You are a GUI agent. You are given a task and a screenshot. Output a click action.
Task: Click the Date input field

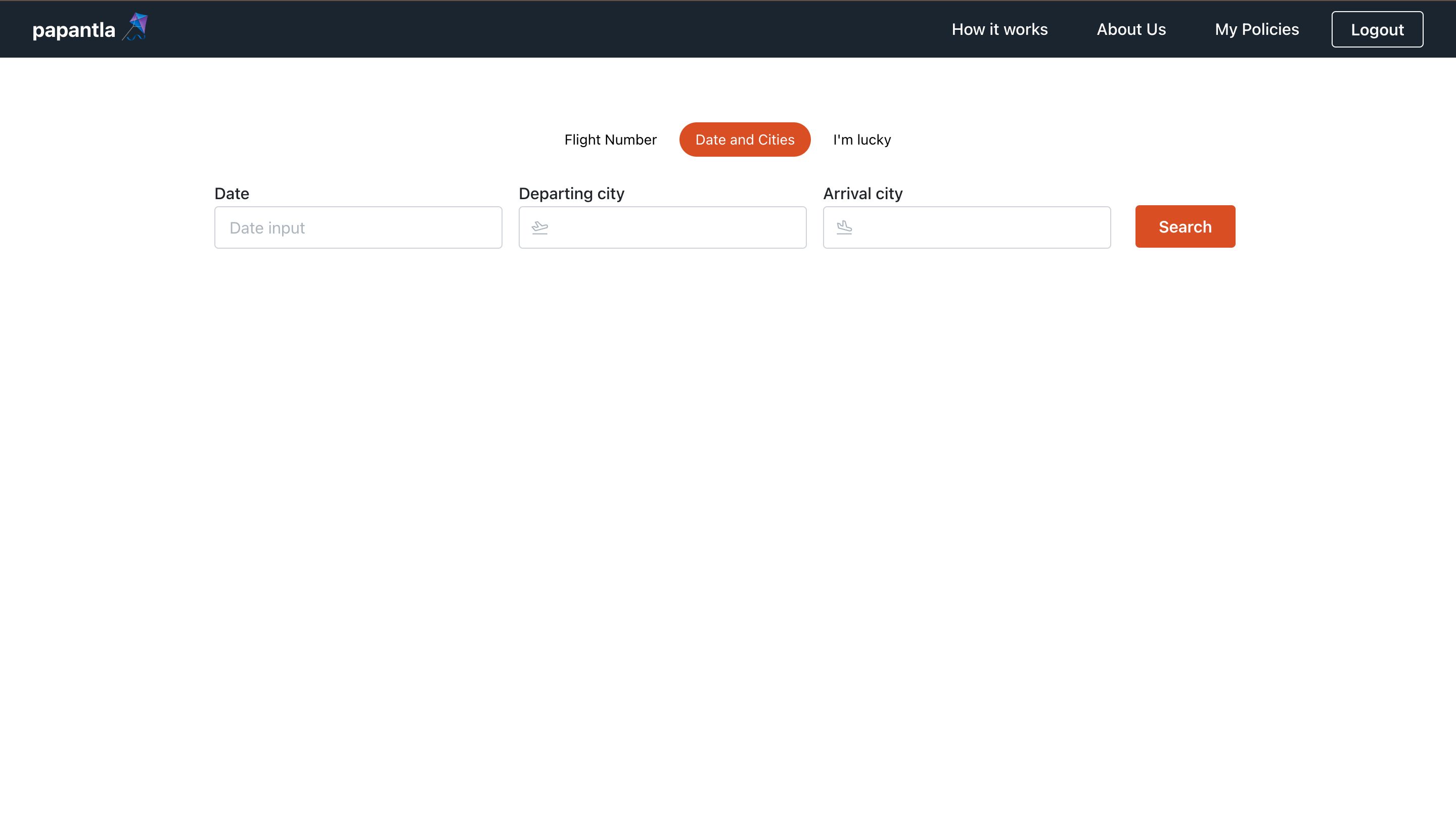[358, 227]
